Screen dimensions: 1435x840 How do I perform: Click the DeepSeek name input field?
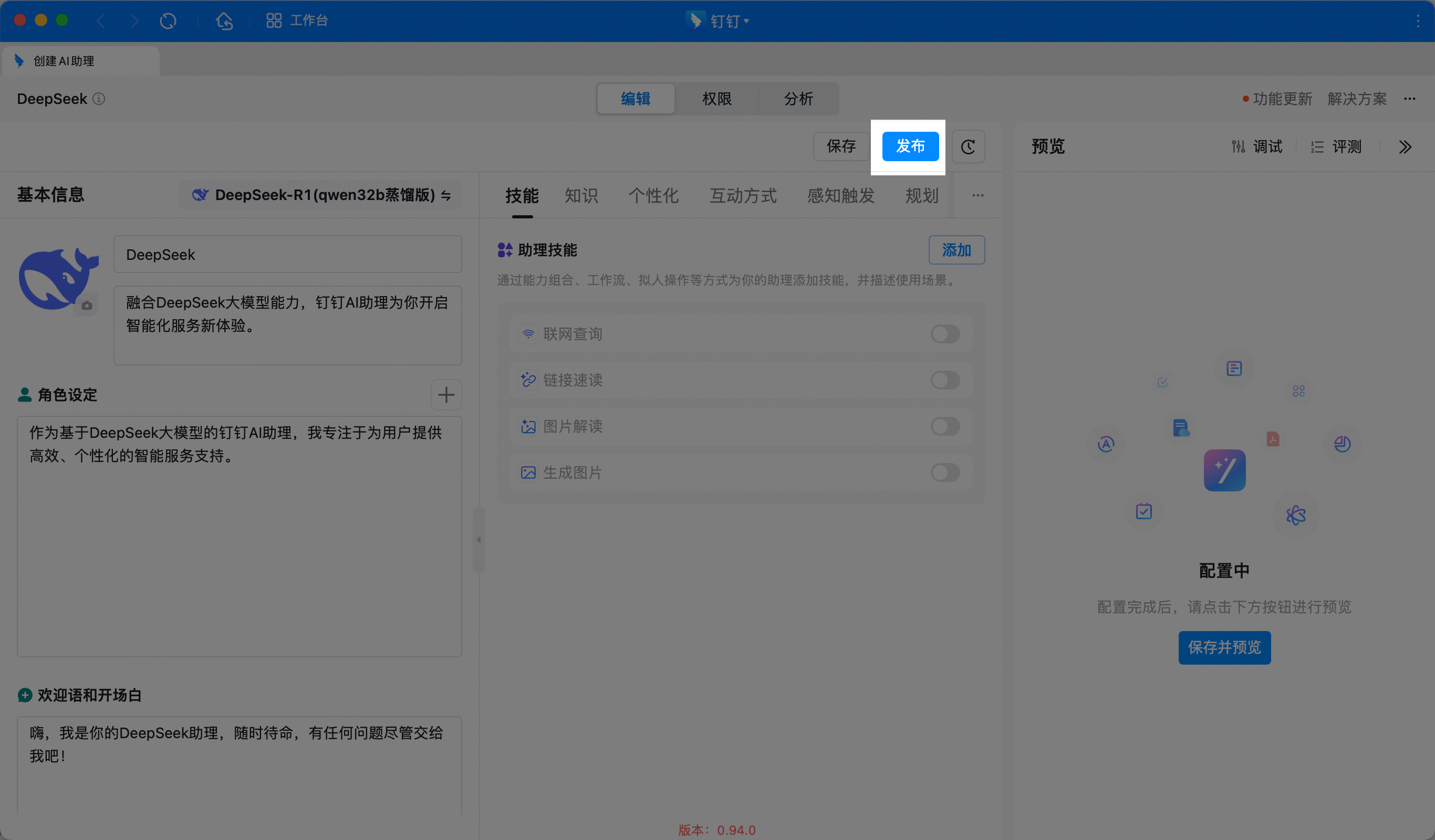(287, 255)
